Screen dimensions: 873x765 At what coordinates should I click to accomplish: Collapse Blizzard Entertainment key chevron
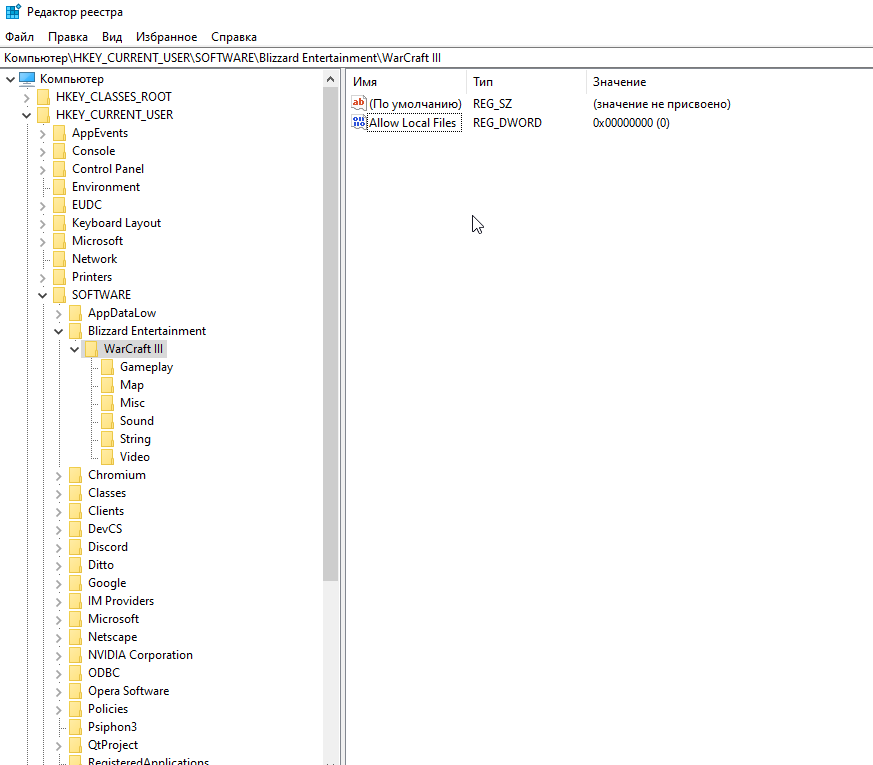pos(58,331)
